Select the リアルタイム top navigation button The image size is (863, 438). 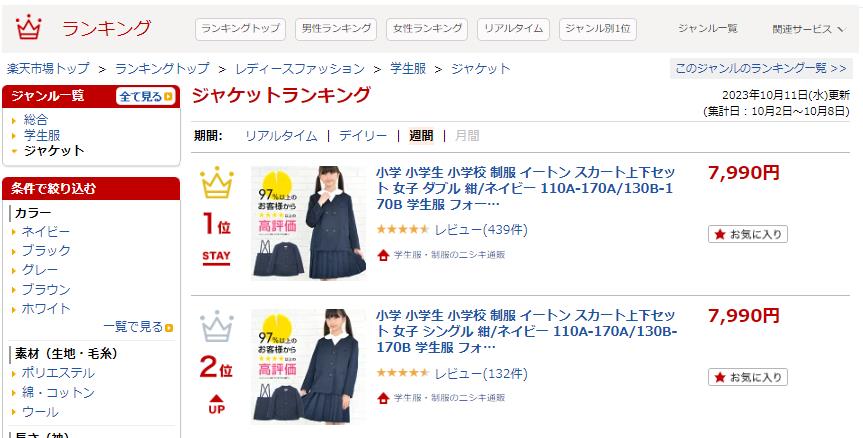[513, 29]
